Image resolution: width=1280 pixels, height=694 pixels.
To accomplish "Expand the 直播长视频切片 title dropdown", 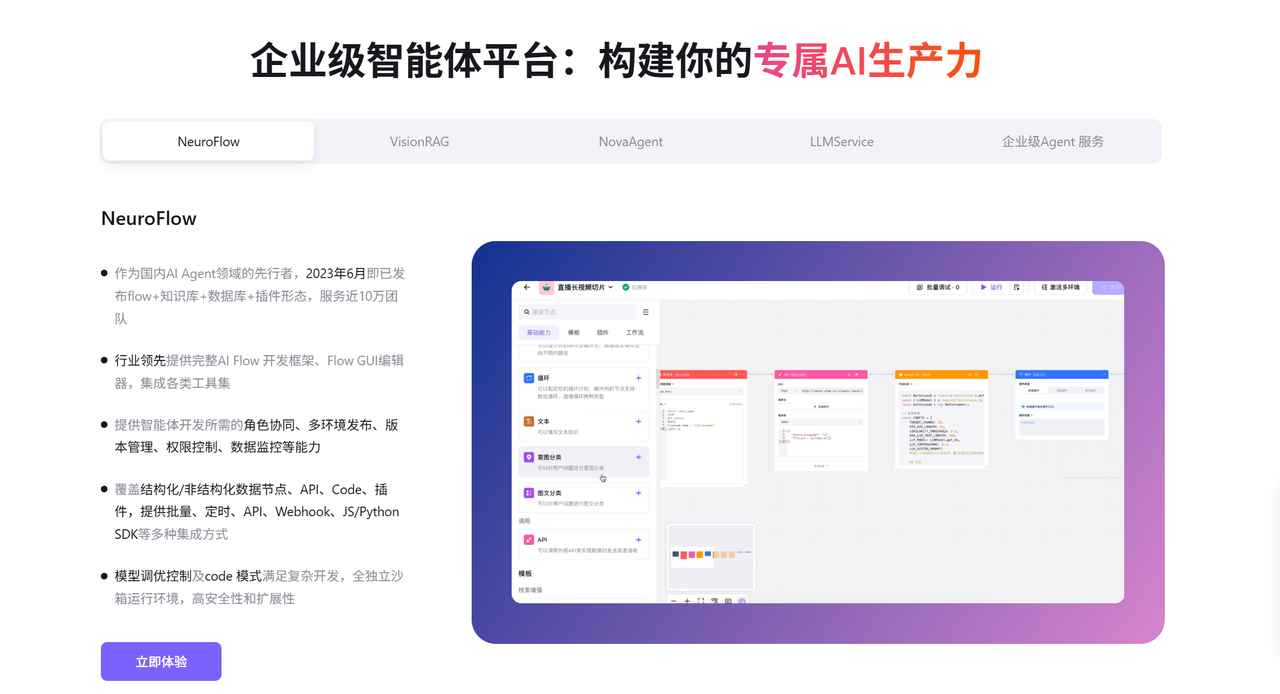I will coord(611,287).
